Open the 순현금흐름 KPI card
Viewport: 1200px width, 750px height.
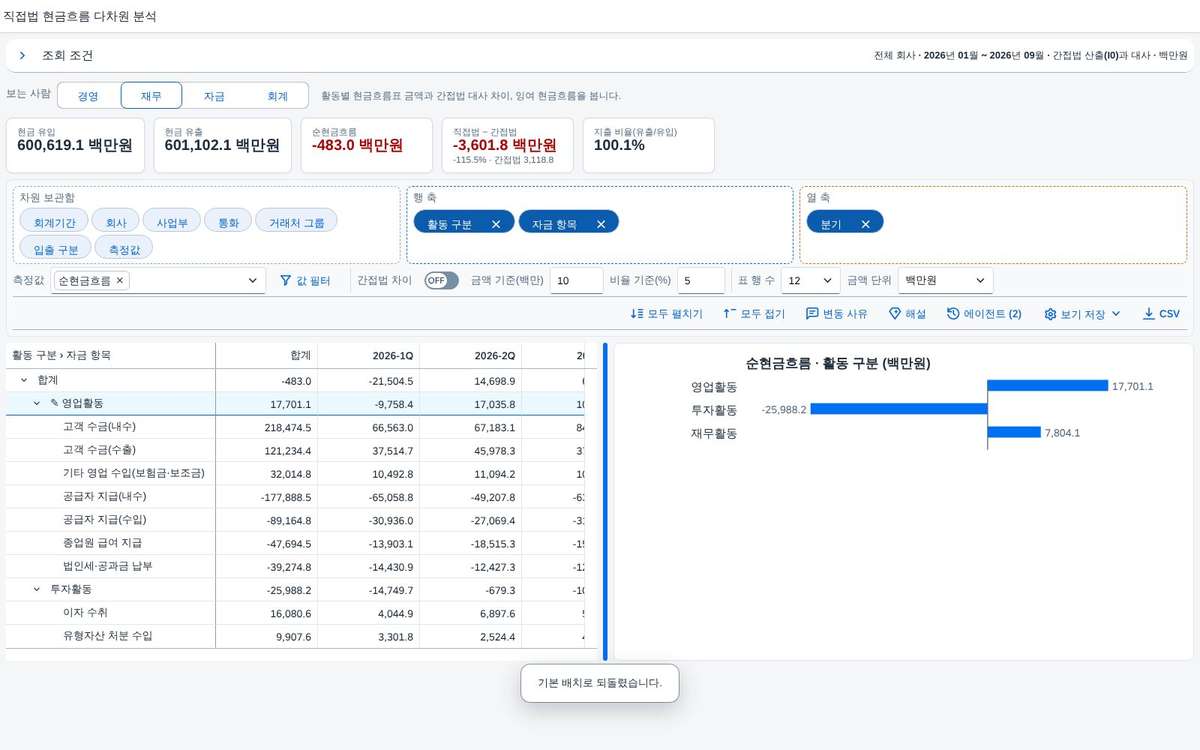[366, 145]
